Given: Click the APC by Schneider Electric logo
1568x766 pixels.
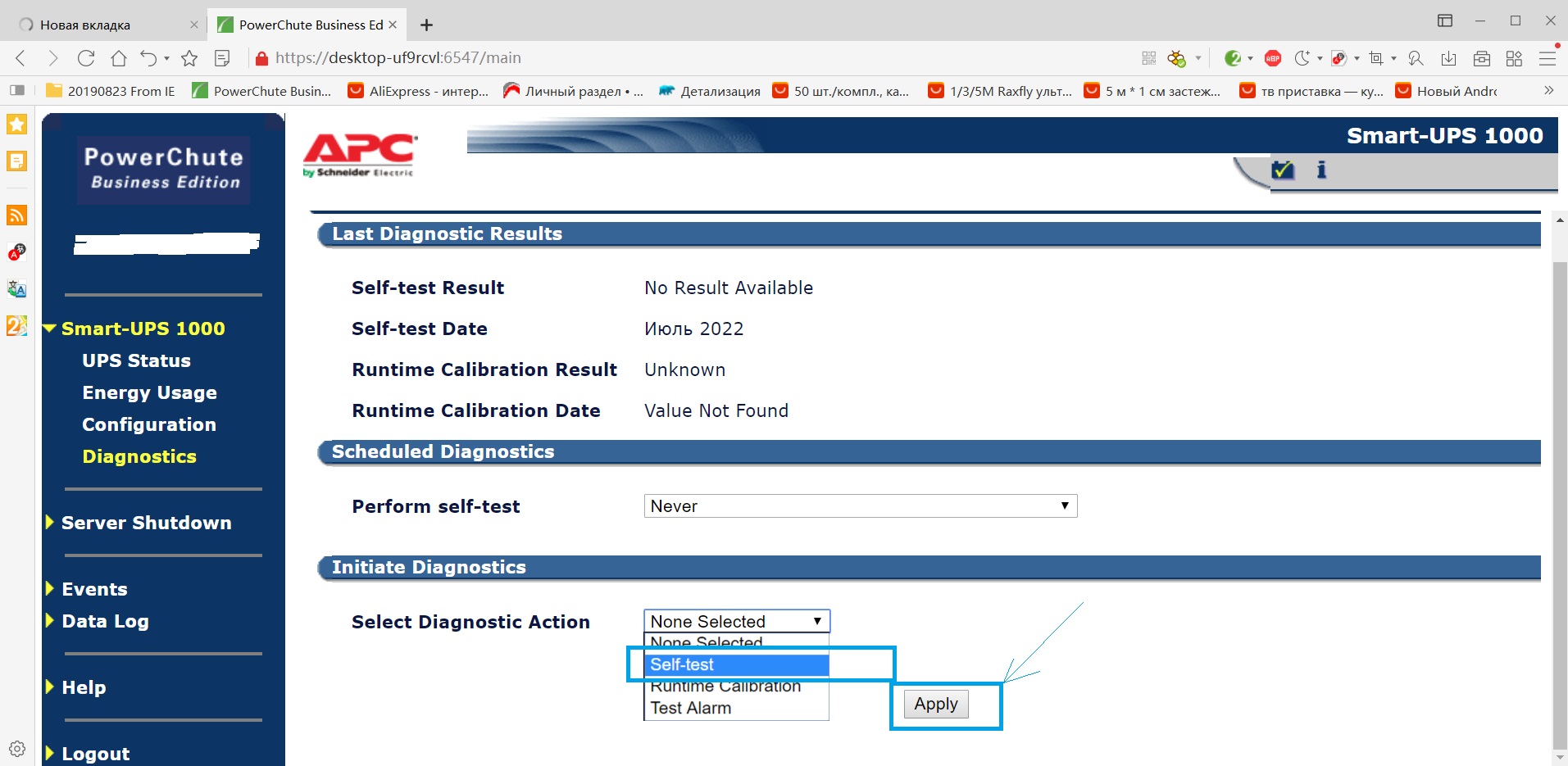Looking at the screenshot, I should point(360,155).
